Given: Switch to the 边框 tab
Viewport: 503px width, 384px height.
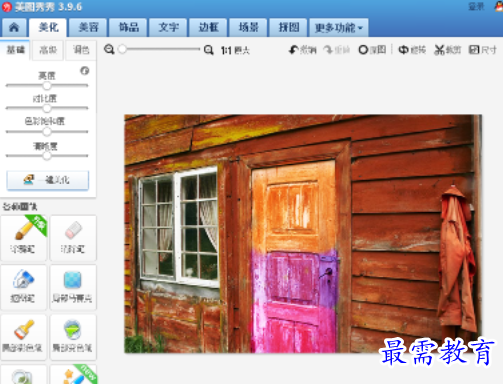Looking at the screenshot, I should coord(208,27).
